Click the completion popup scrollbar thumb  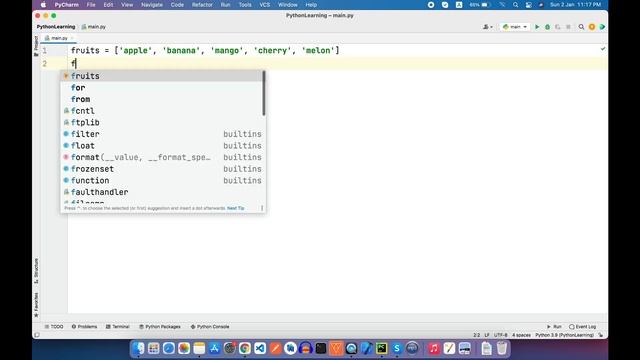coord(264,93)
